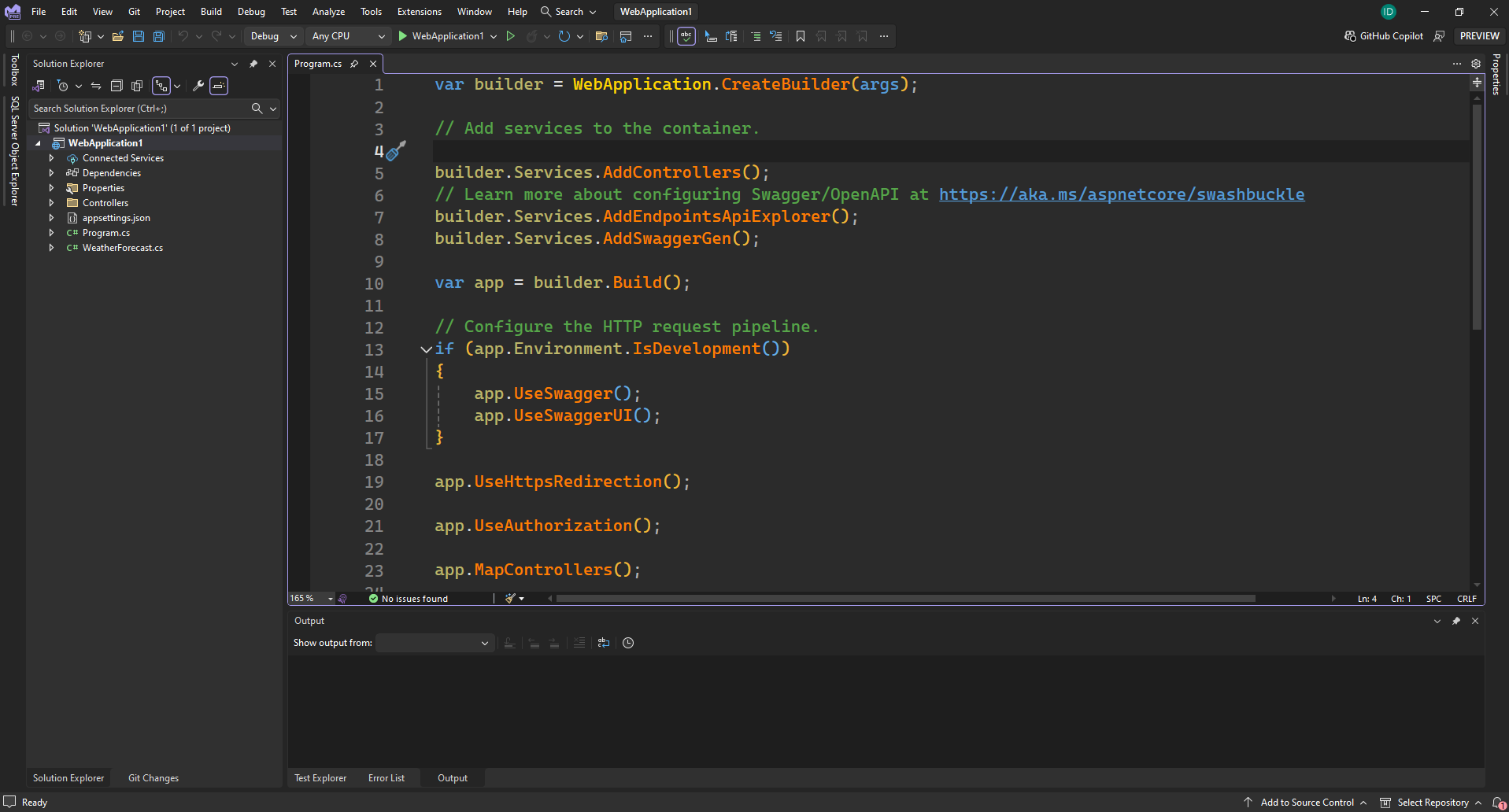Toggle Show All Files in Solution Explorer
Image resolution: width=1509 pixels, height=812 pixels.
[x=137, y=86]
